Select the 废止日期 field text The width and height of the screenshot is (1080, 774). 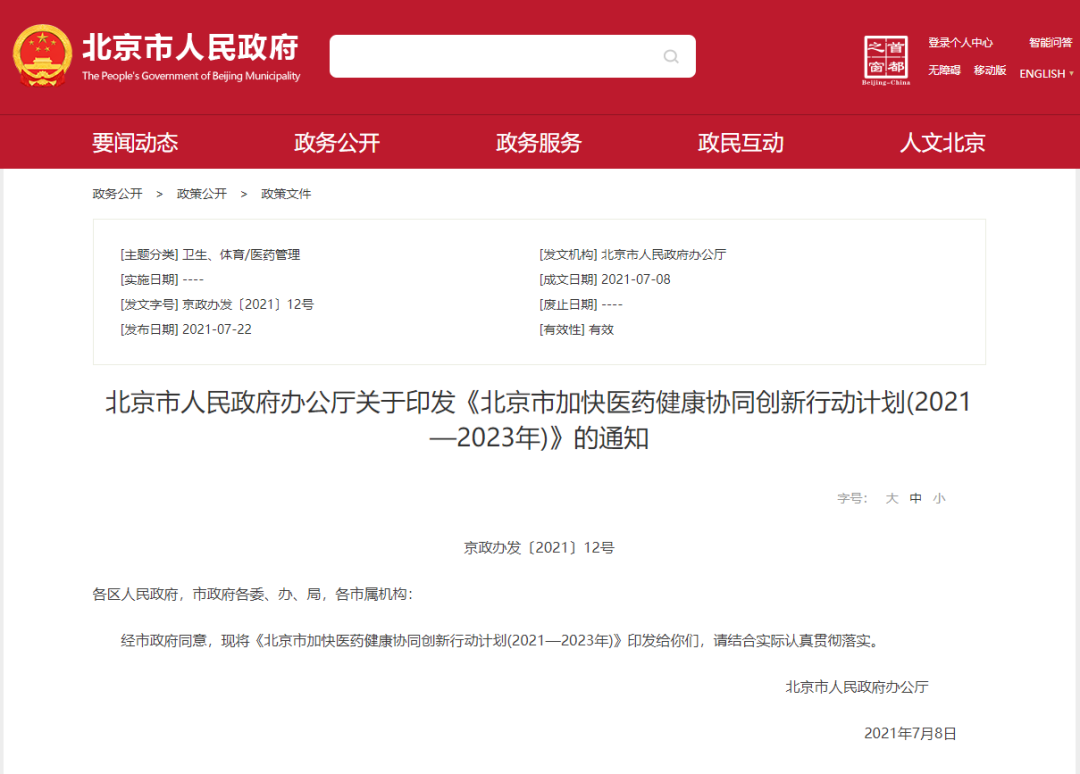pos(581,304)
